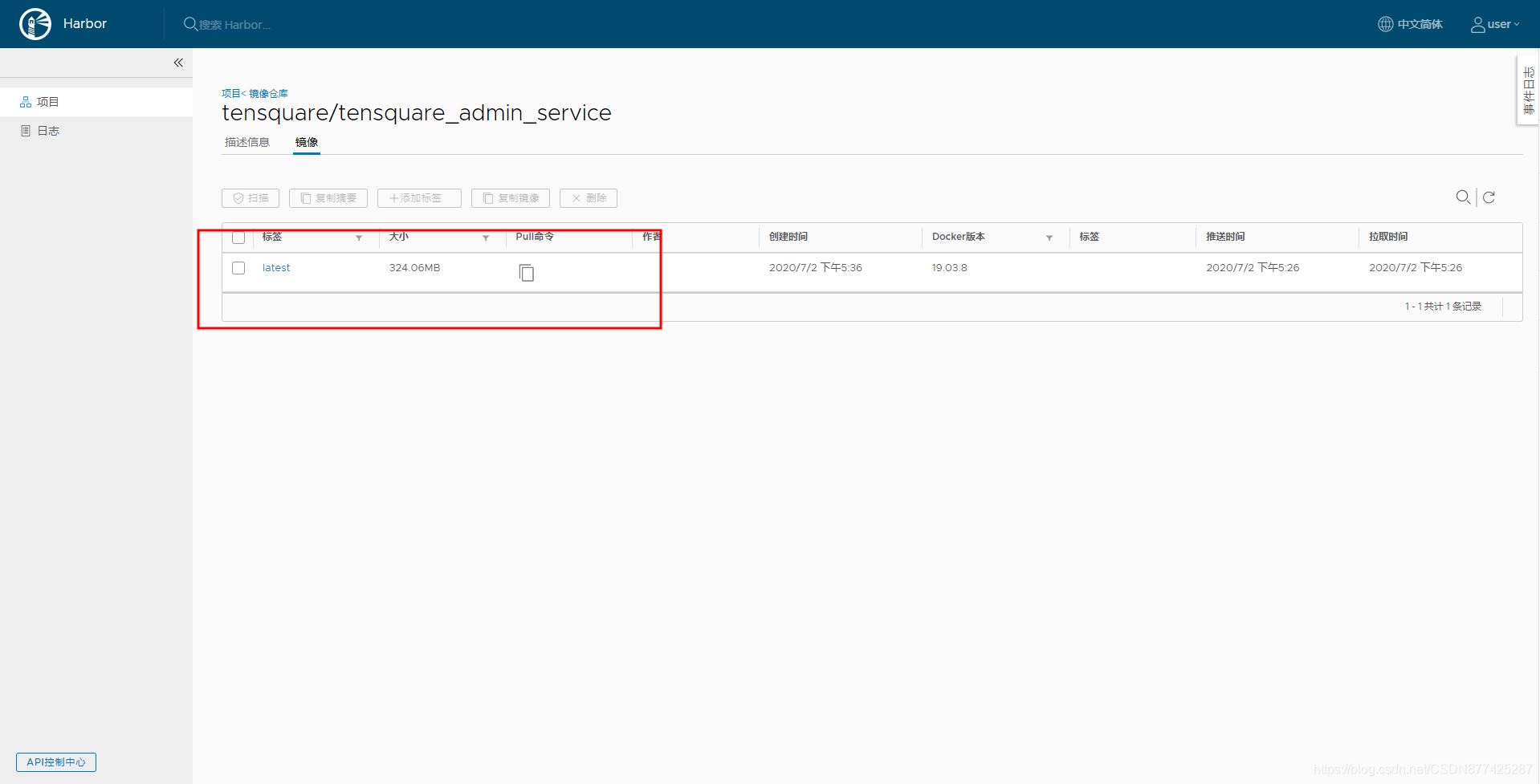Click the Harbor search field
Image resolution: width=1540 pixels, height=784 pixels.
(234, 25)
